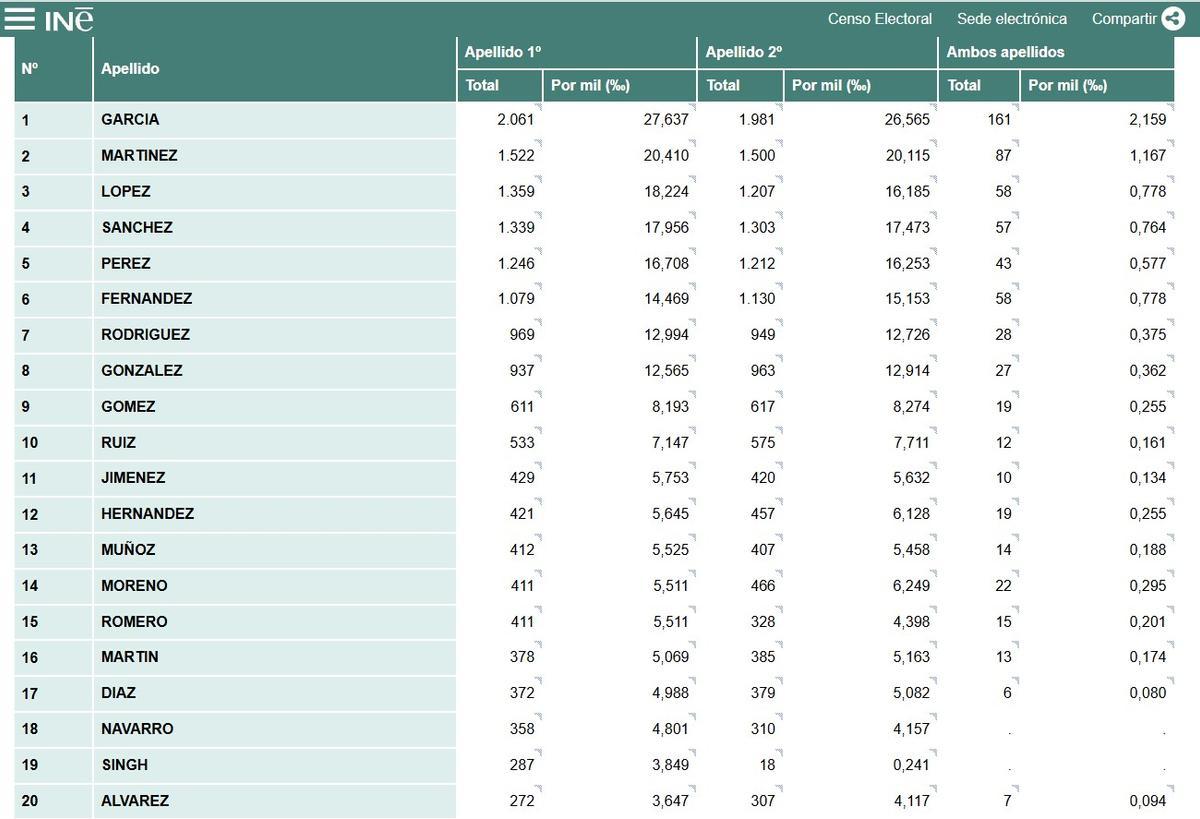Open the hamburger navigation menu

(19, 17)
